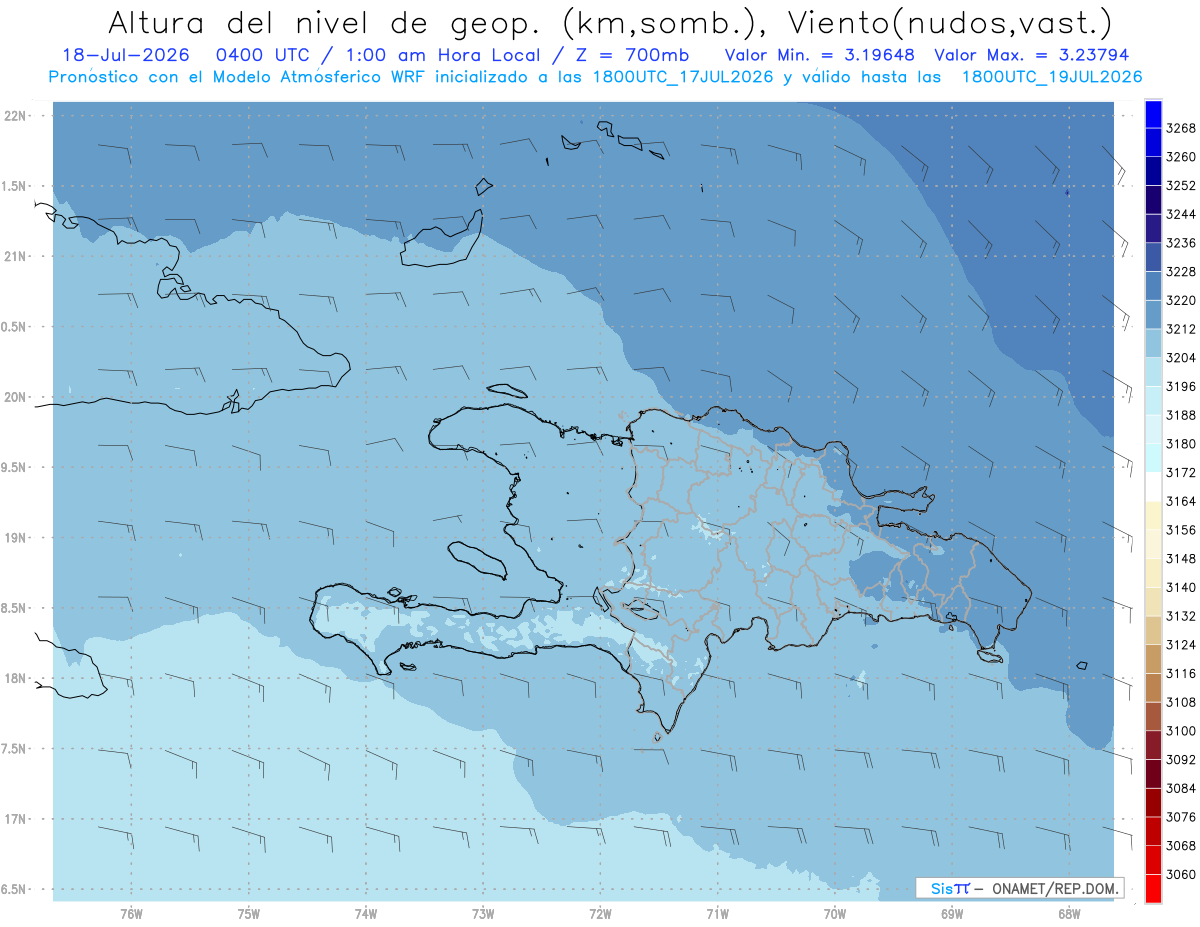Click the legend swatch between 3212 and 3220
The width and height of the screenshot is (1200, 927).
click(1153, 315)
